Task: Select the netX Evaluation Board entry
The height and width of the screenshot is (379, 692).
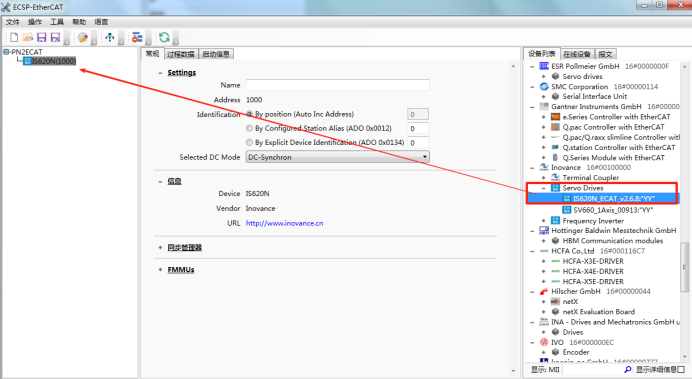Action: tap(598, 311)
